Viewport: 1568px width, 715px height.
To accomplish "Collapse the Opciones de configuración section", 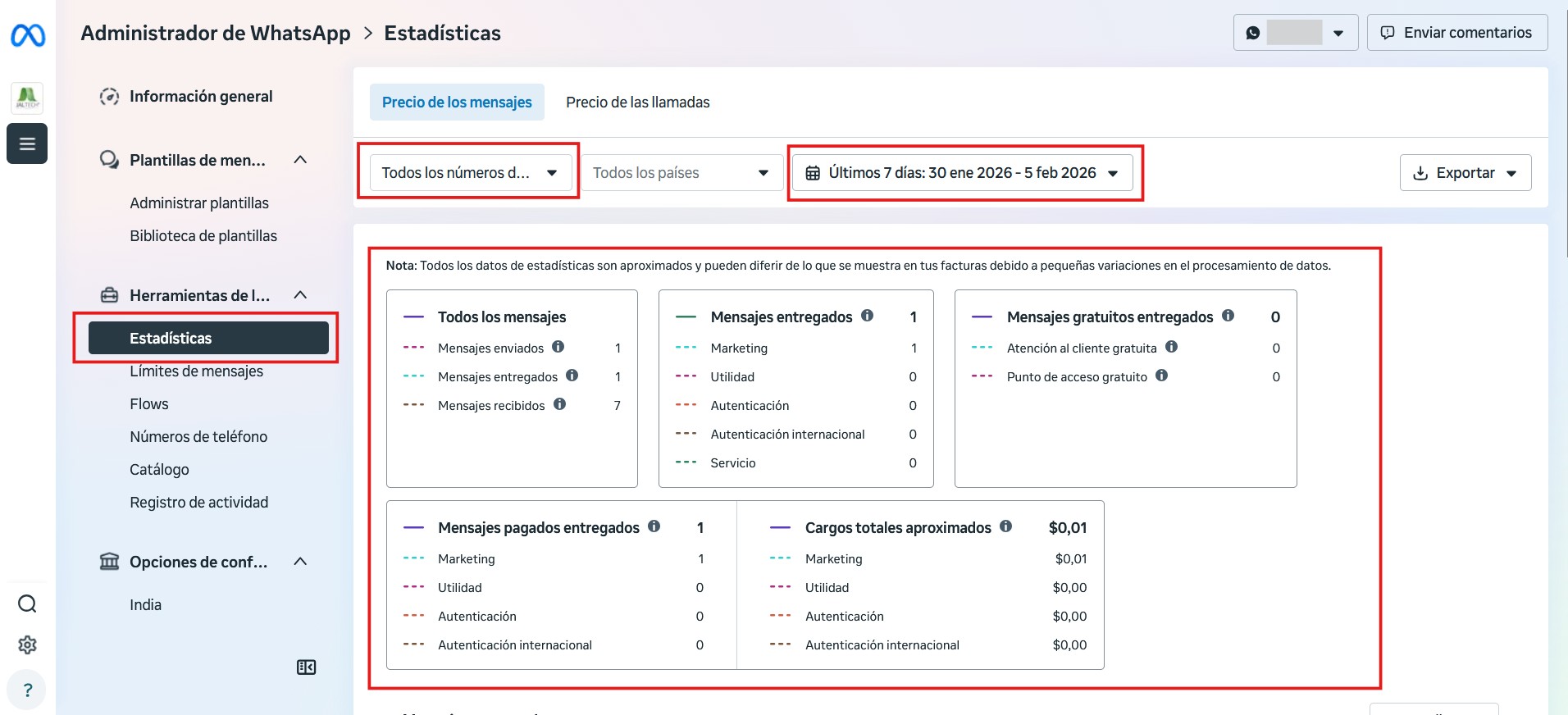I will (x=300, y=562).
